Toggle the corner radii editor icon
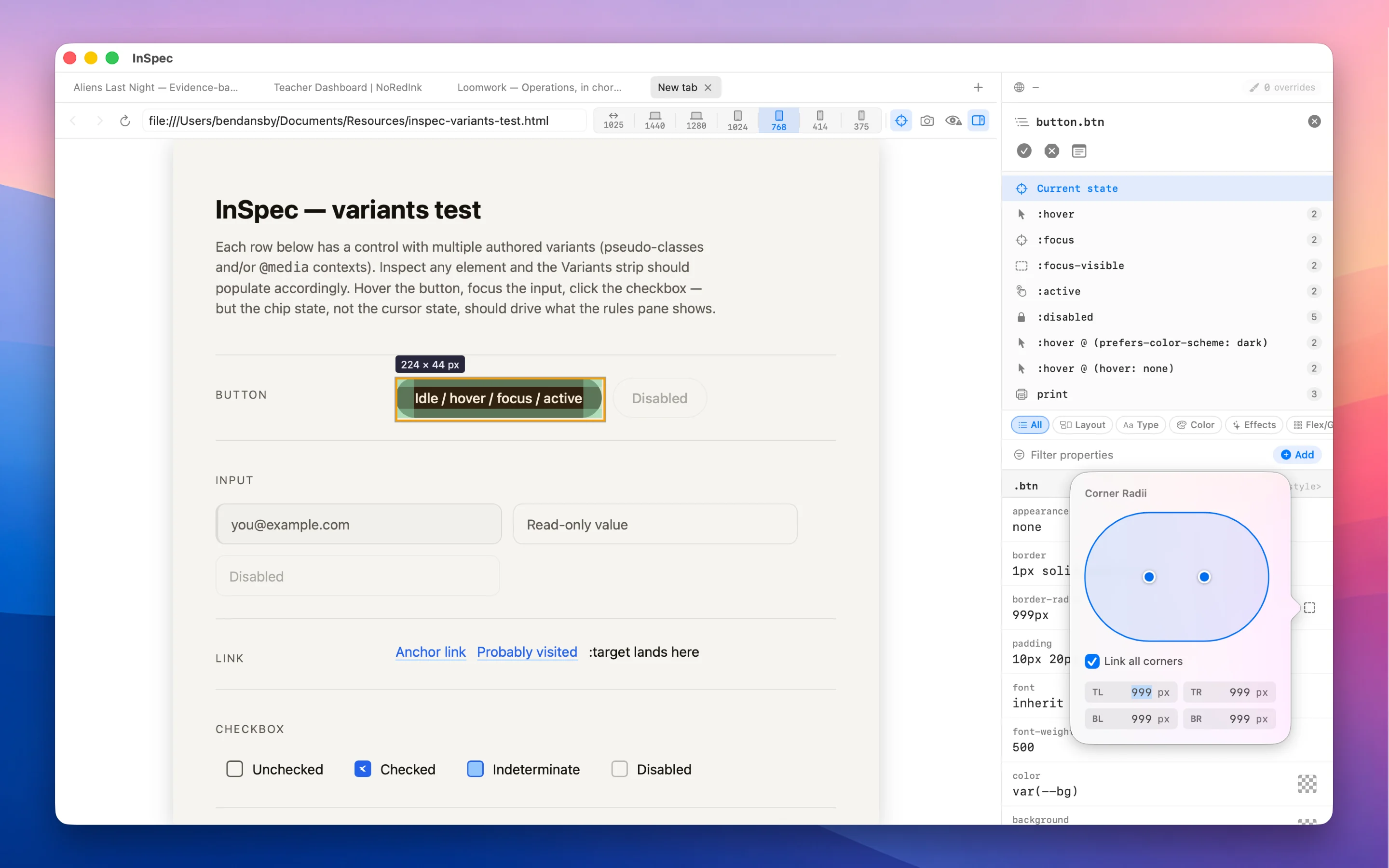The width and height of the screenshot is (1389, 868). [1309, 608]
